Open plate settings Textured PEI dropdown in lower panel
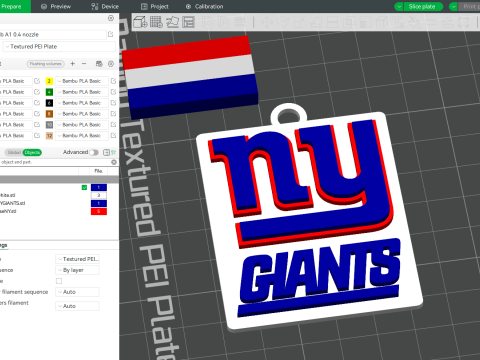This screenshot has height=360, width=480. [x=77, y=259]
